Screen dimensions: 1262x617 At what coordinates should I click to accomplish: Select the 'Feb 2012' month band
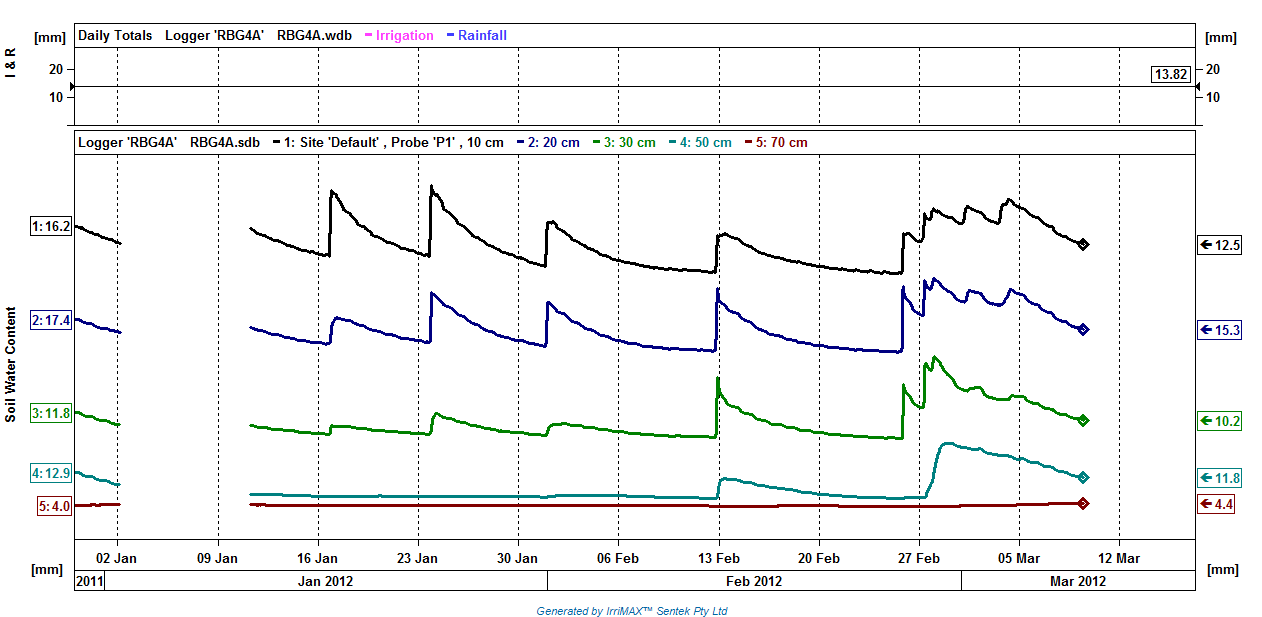click(754, 580)
